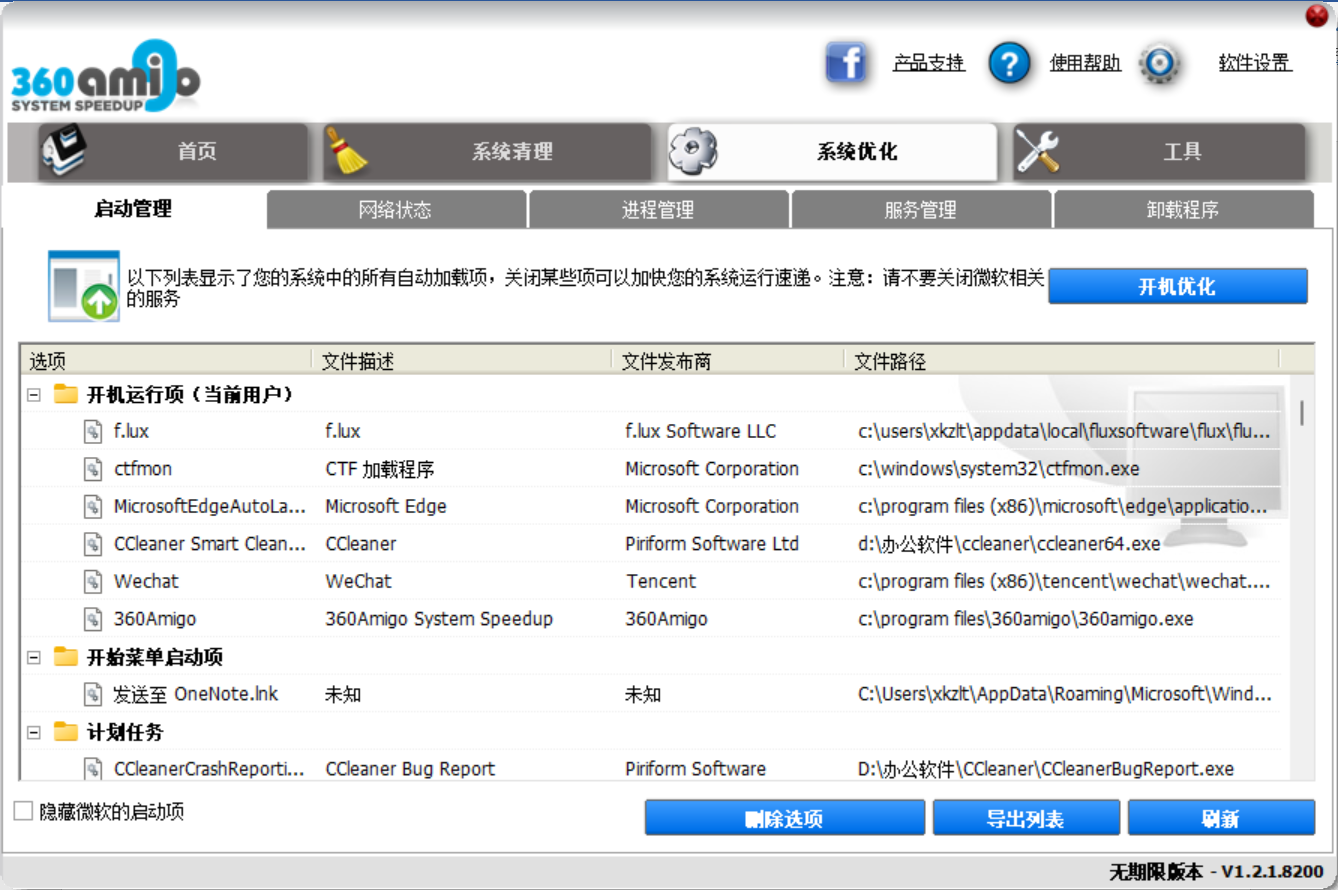Collapse the 开机运行项（当前用户） group
Screen dimensions: 1338x890
34,395
